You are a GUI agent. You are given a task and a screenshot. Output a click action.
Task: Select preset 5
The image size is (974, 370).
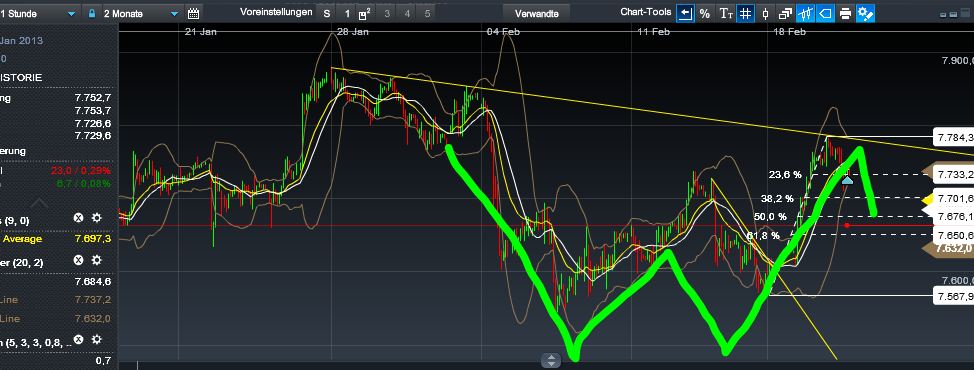tap(427, 13)
